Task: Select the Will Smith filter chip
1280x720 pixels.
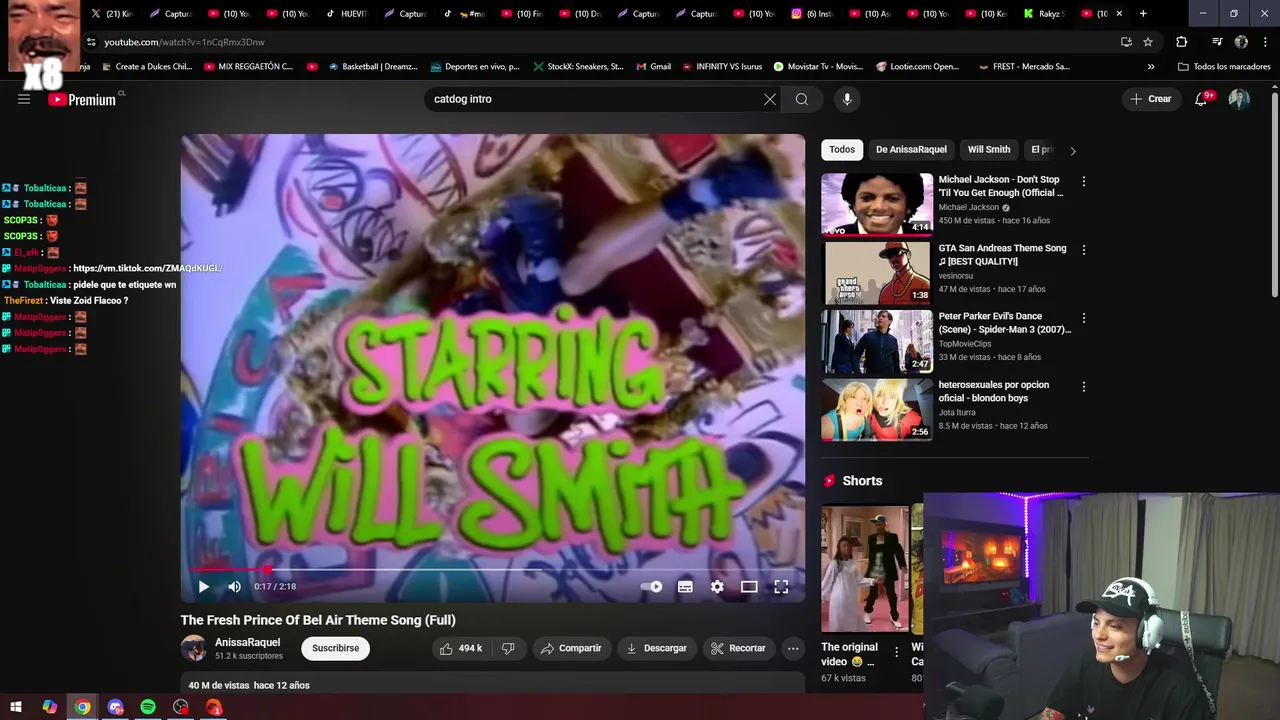Action: tap(989, 150)
